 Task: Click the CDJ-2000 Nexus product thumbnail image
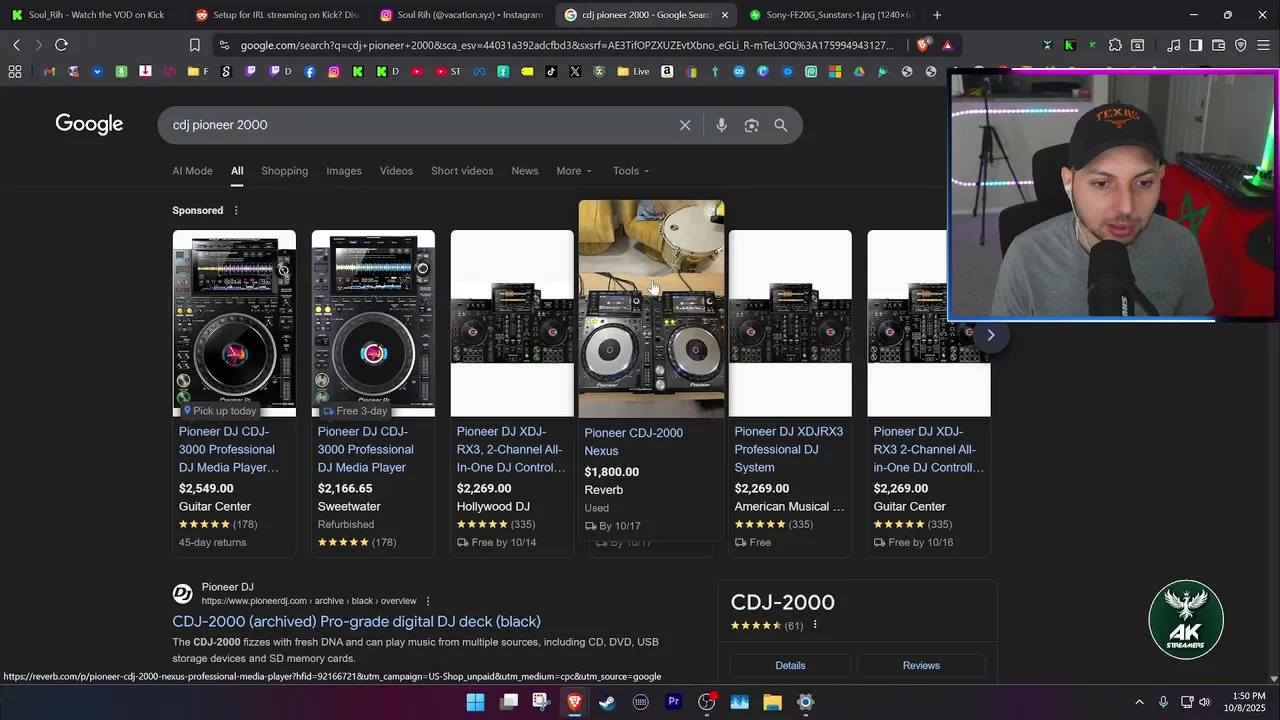coord(651,309)
